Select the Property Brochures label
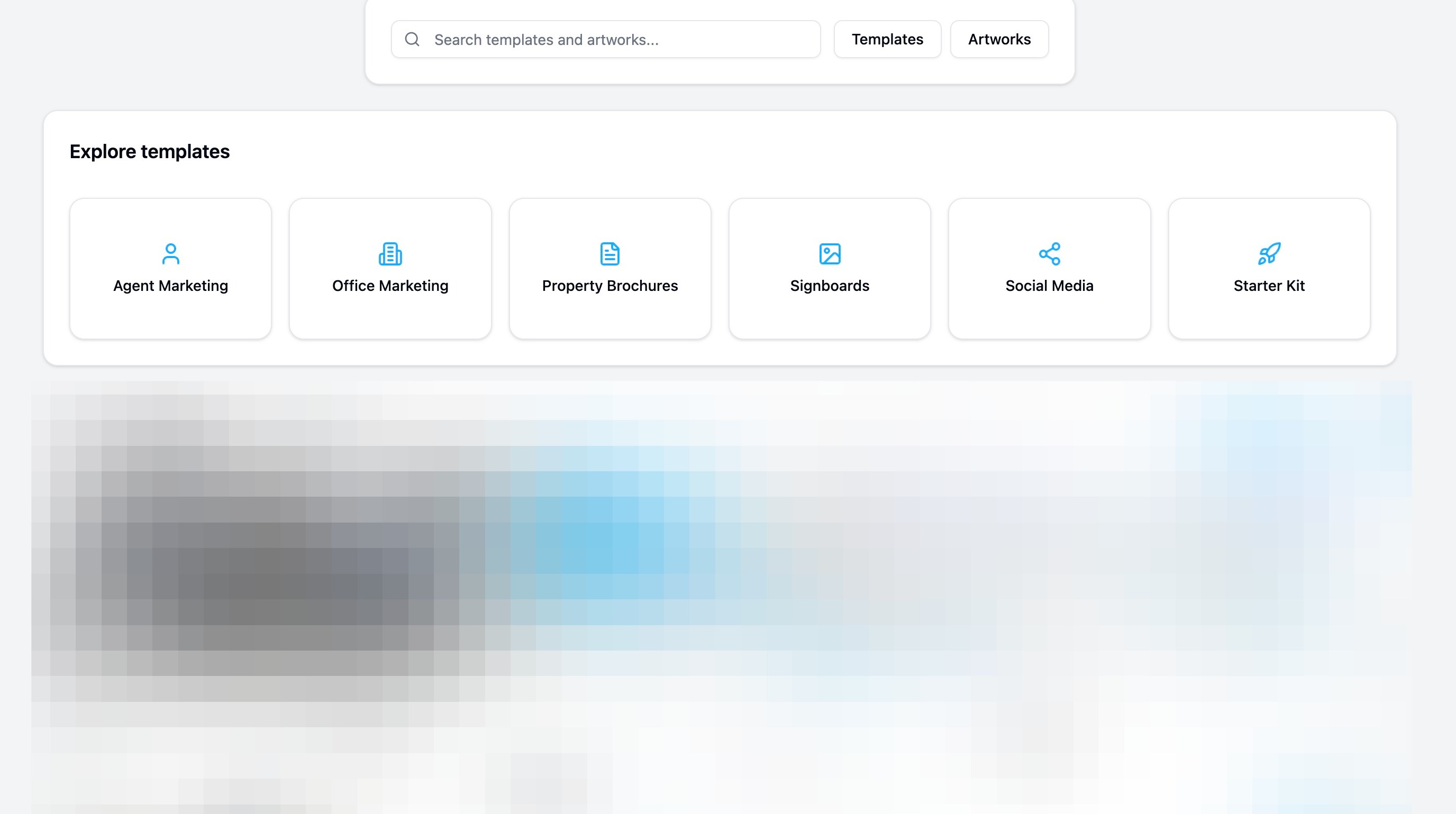Viewport: 1456px width, 814px height. click(x=610, y=286)
